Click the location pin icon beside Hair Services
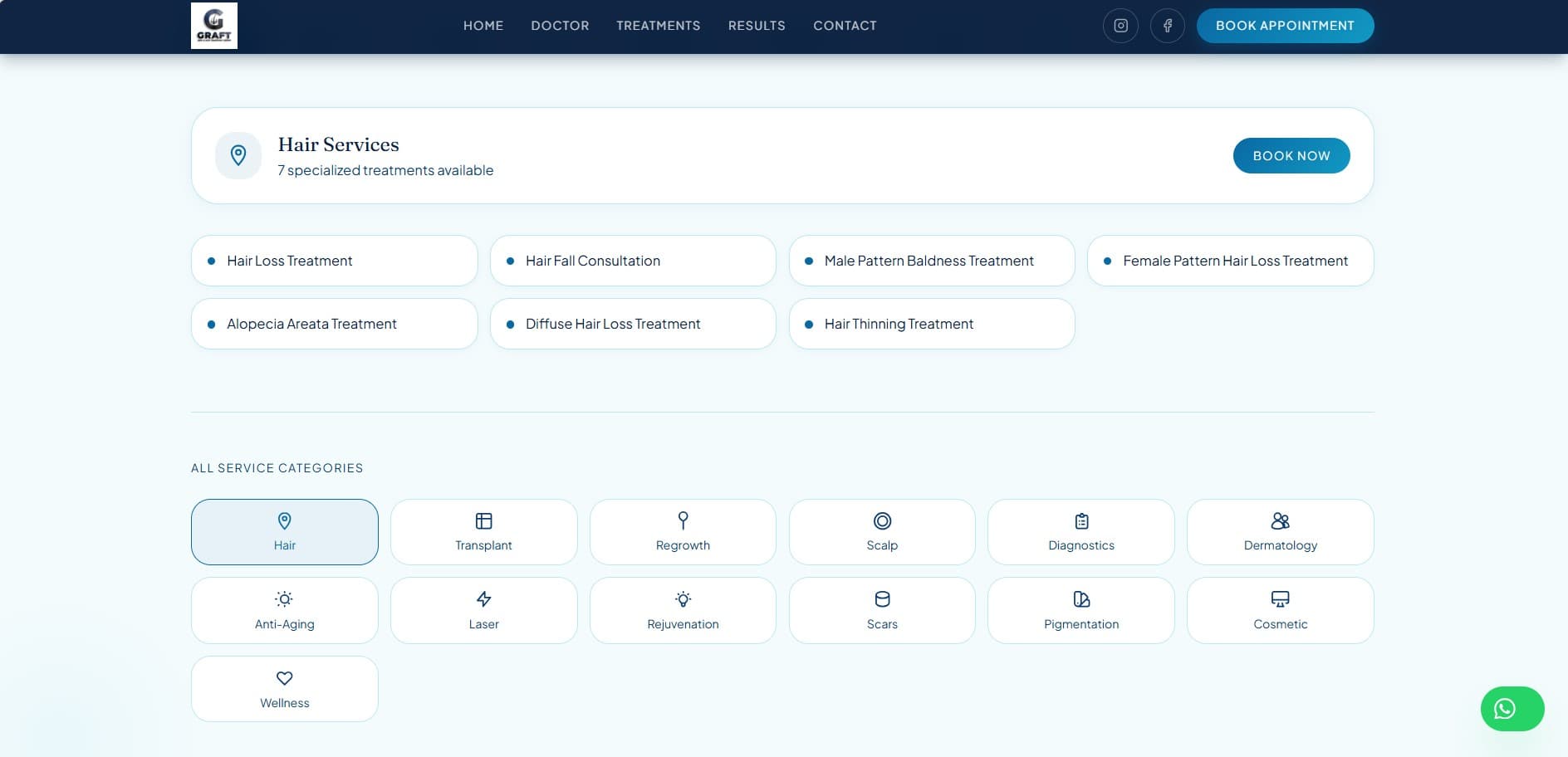Image resolution: width=1568 pixels, height=757 pixels. coord(238,155)
